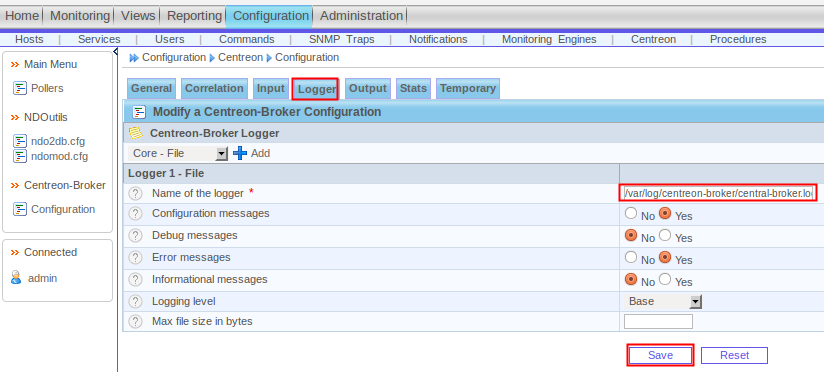Click help icon for Configuration messages
The image size is (824, 372).
point(136,214)
